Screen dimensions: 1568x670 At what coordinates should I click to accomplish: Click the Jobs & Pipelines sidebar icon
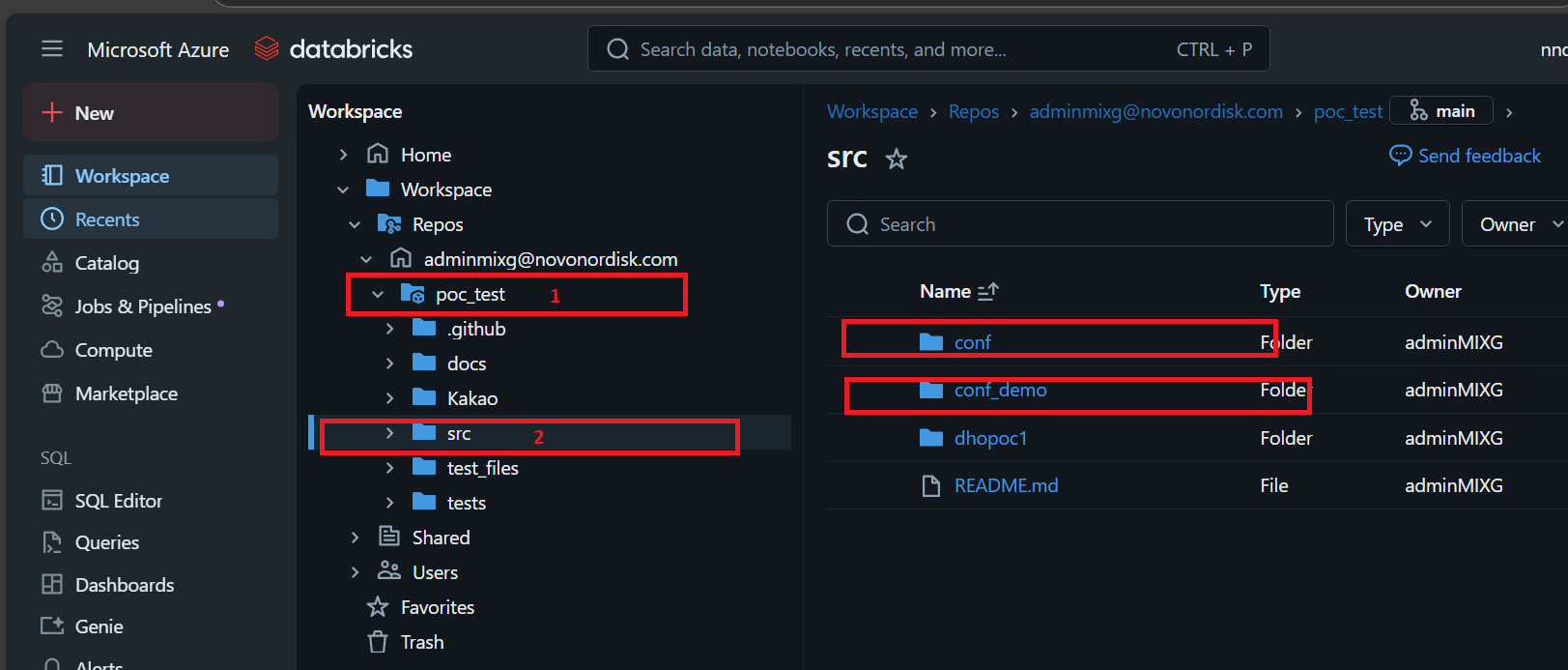pyautogui.click(x=52, y=306)
